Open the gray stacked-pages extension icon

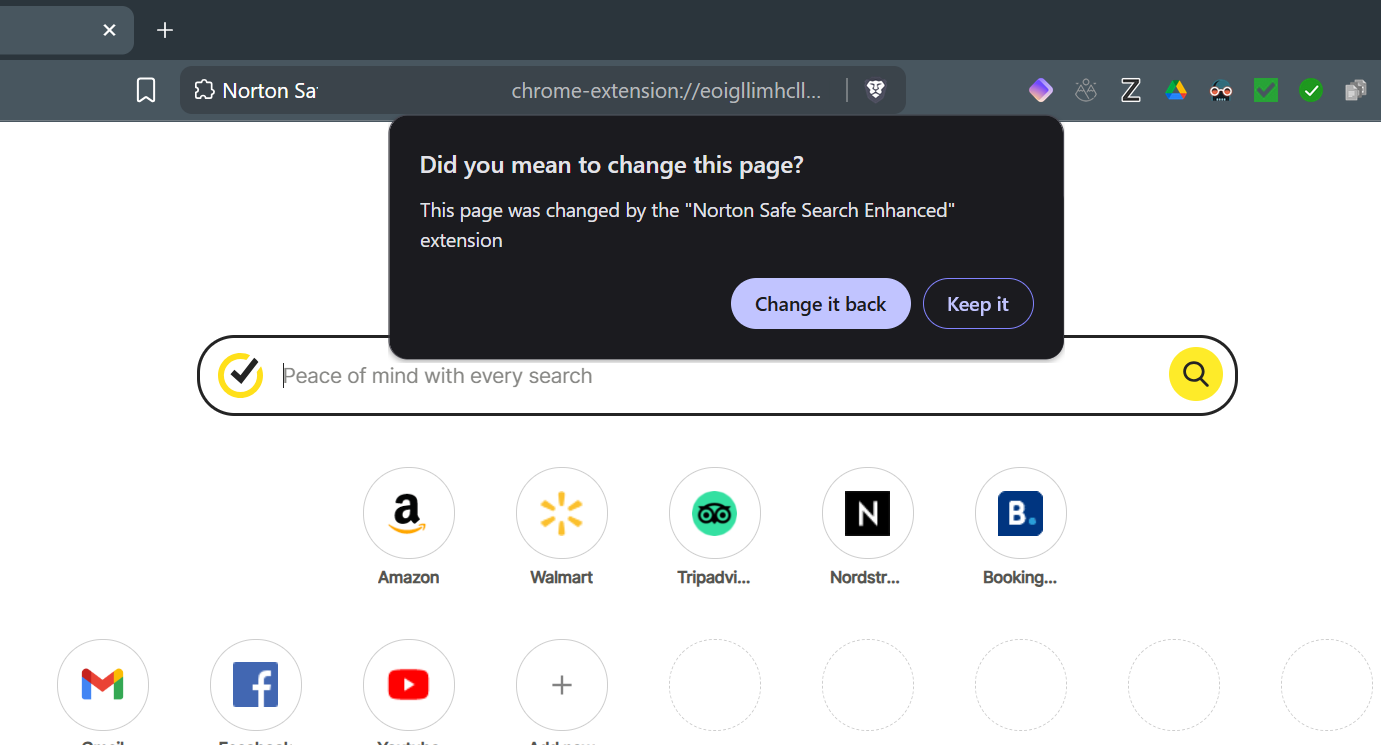pos(1356,91)
